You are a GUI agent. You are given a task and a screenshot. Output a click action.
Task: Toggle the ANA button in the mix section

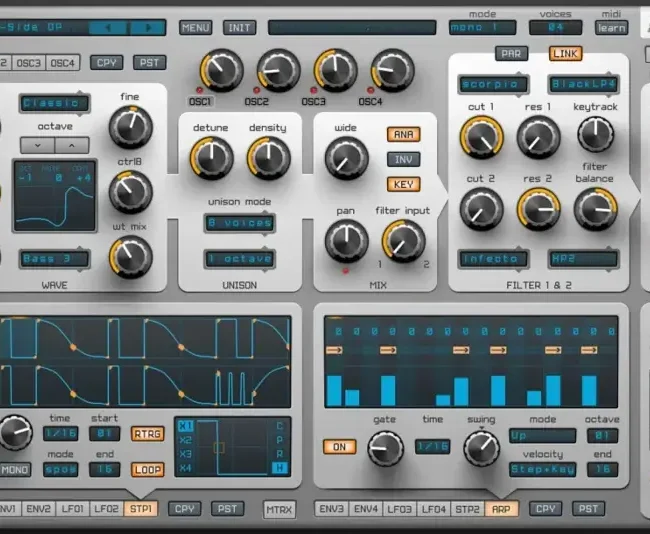click(x=404, y=134)
